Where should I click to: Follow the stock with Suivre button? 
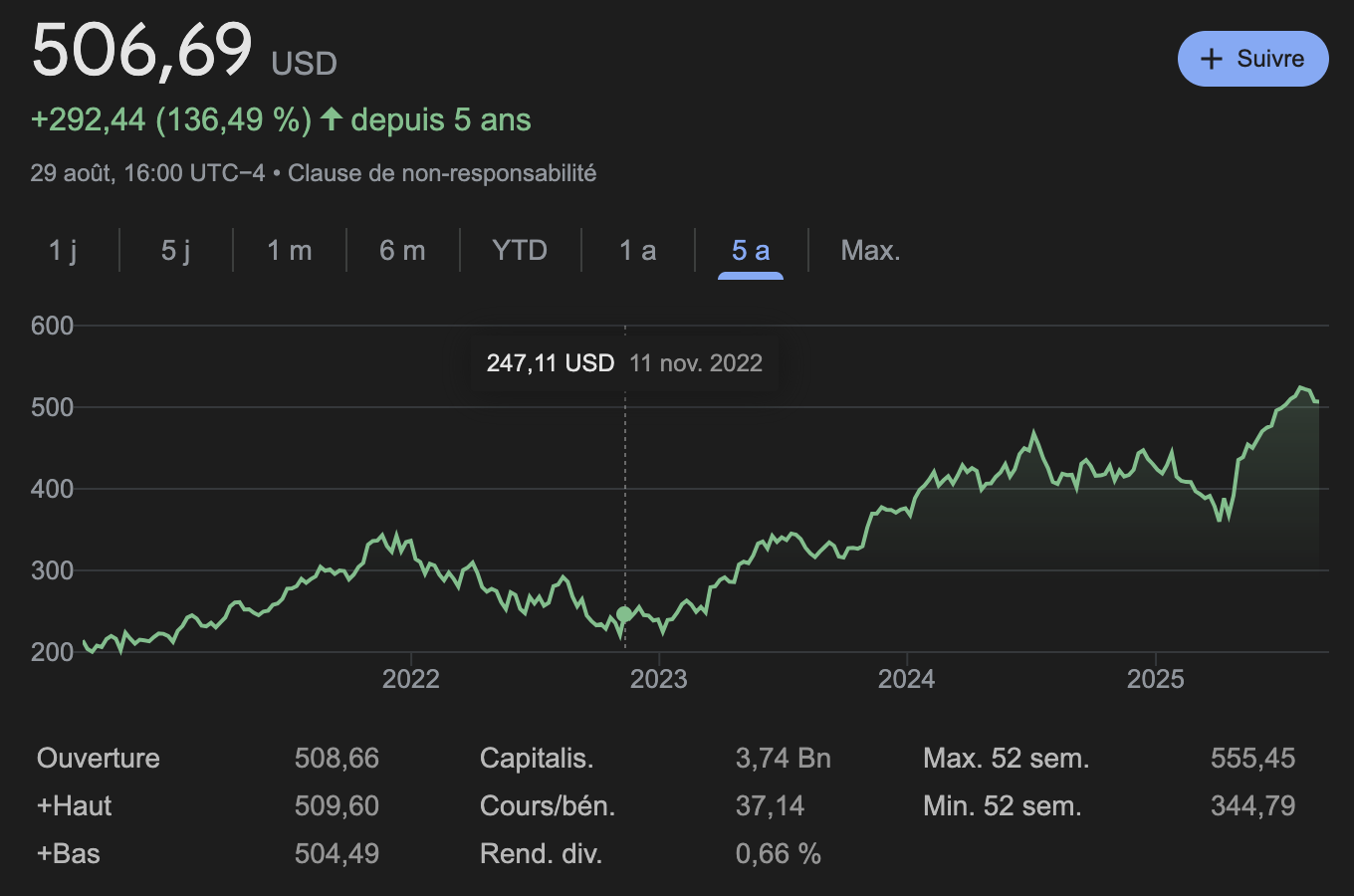tap(1252, 59)
